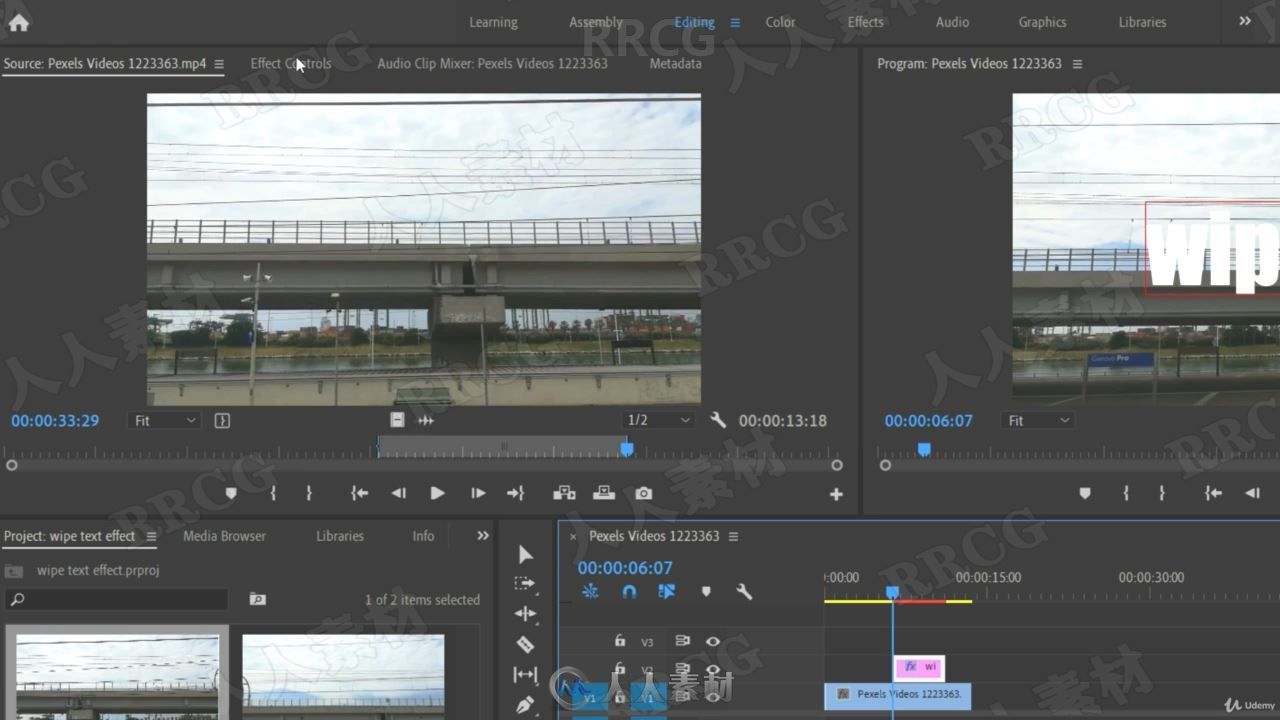The image size is (1280, 720).
Task: Click the Program monitor playhead marker
Action: point(925,450)
